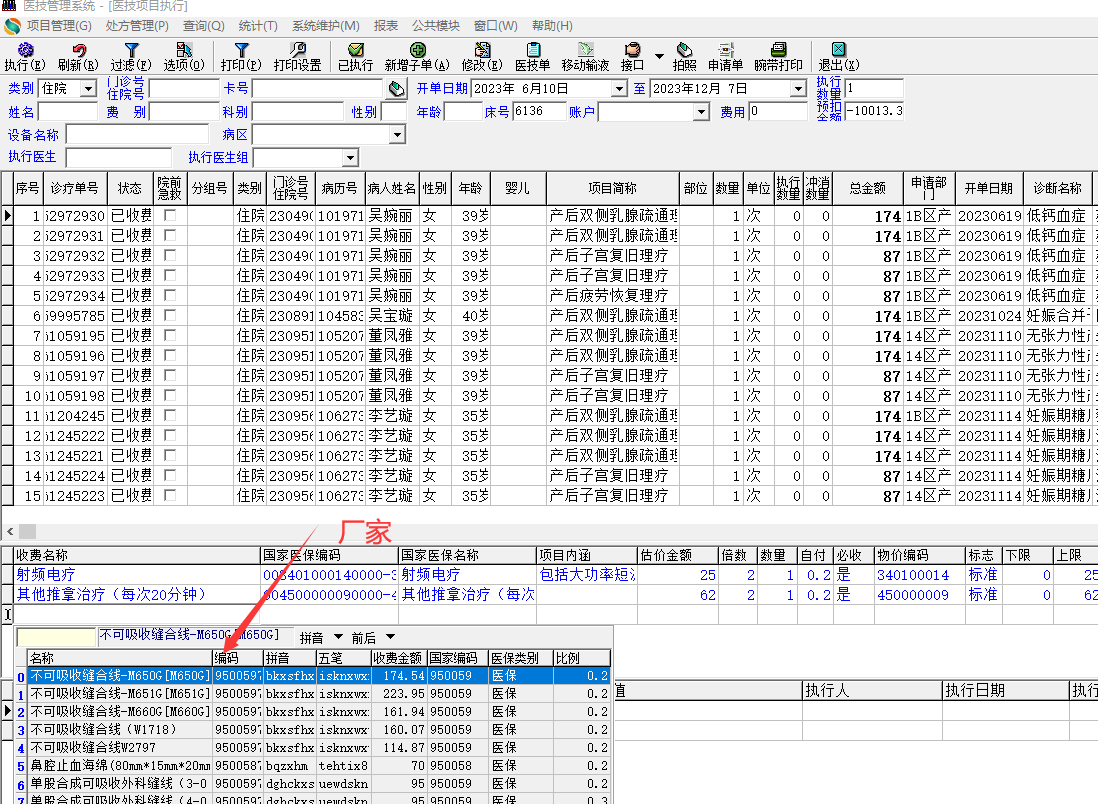Click the horizontal scrollbar left arrow under grid
The image size is (1098, 804).
click(x=10, y=531)
